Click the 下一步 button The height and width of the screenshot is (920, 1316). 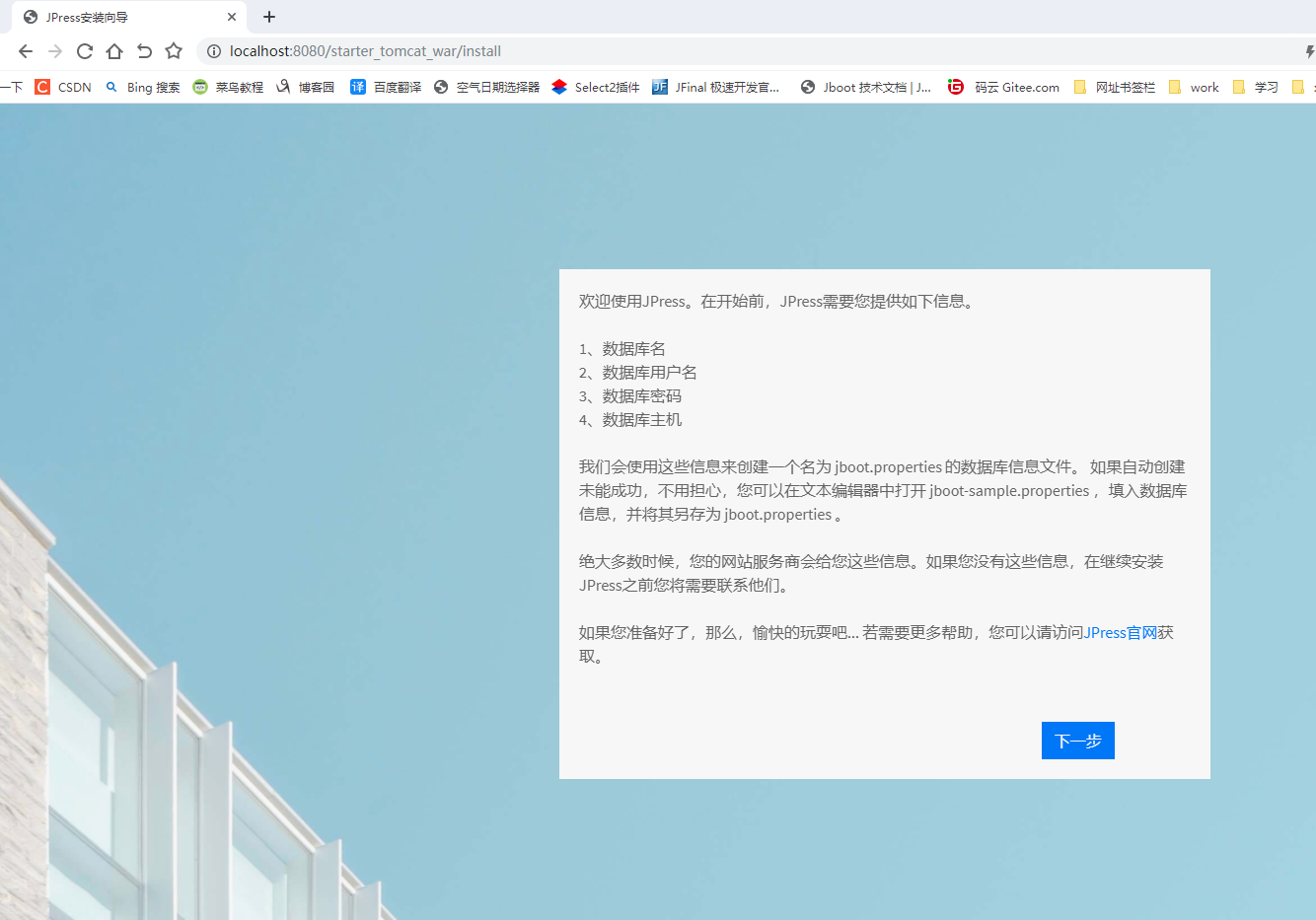tap(1078, 741)
